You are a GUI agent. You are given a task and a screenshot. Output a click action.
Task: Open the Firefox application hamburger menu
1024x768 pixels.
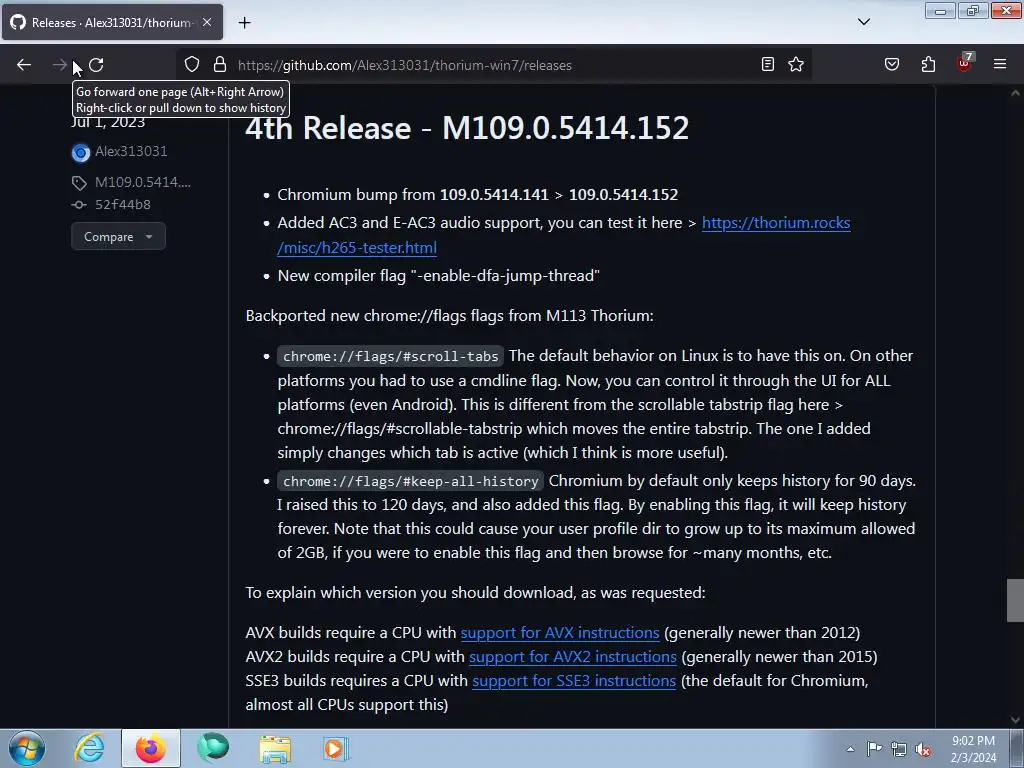coord(1000,65)
